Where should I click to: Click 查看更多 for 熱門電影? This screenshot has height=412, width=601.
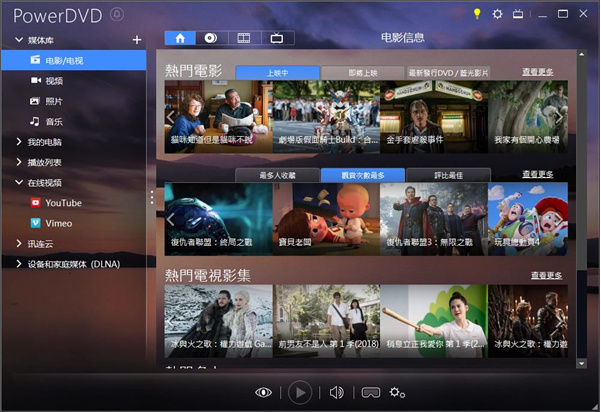(537, 72)
